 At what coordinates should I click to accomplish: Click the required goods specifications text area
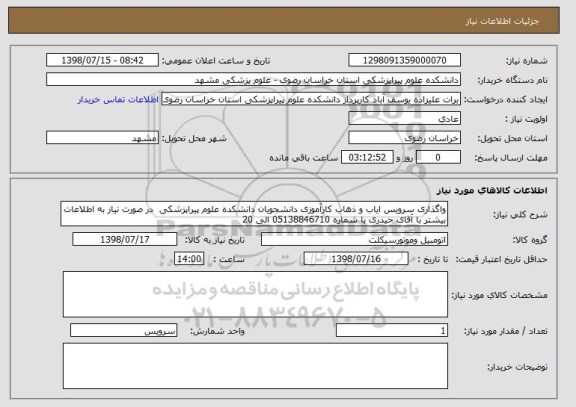pos(255,295)
